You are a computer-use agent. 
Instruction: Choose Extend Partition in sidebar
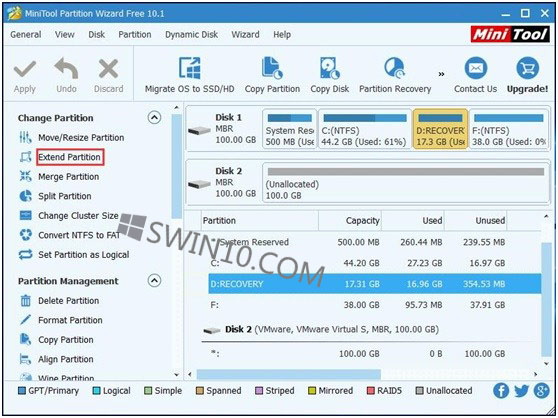(x=70, y=157)
